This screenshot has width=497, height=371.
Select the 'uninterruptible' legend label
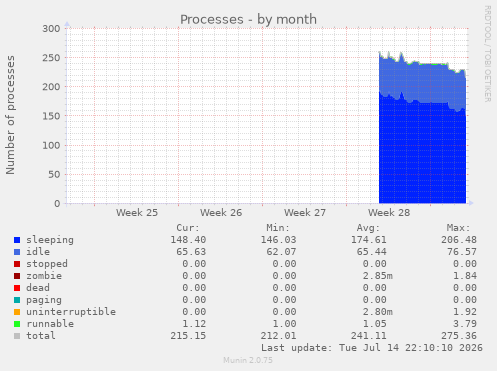pos(71,312)
